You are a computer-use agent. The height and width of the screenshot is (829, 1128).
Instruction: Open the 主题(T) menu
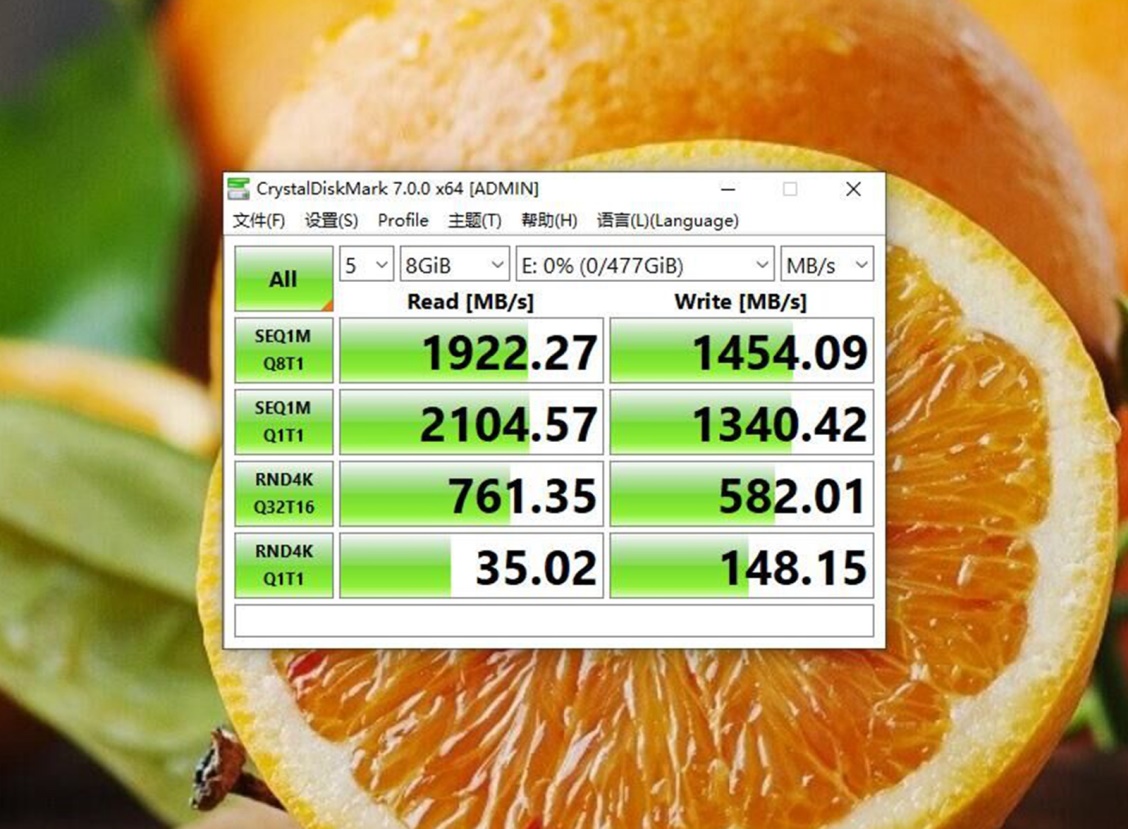[x=475, y=220]
